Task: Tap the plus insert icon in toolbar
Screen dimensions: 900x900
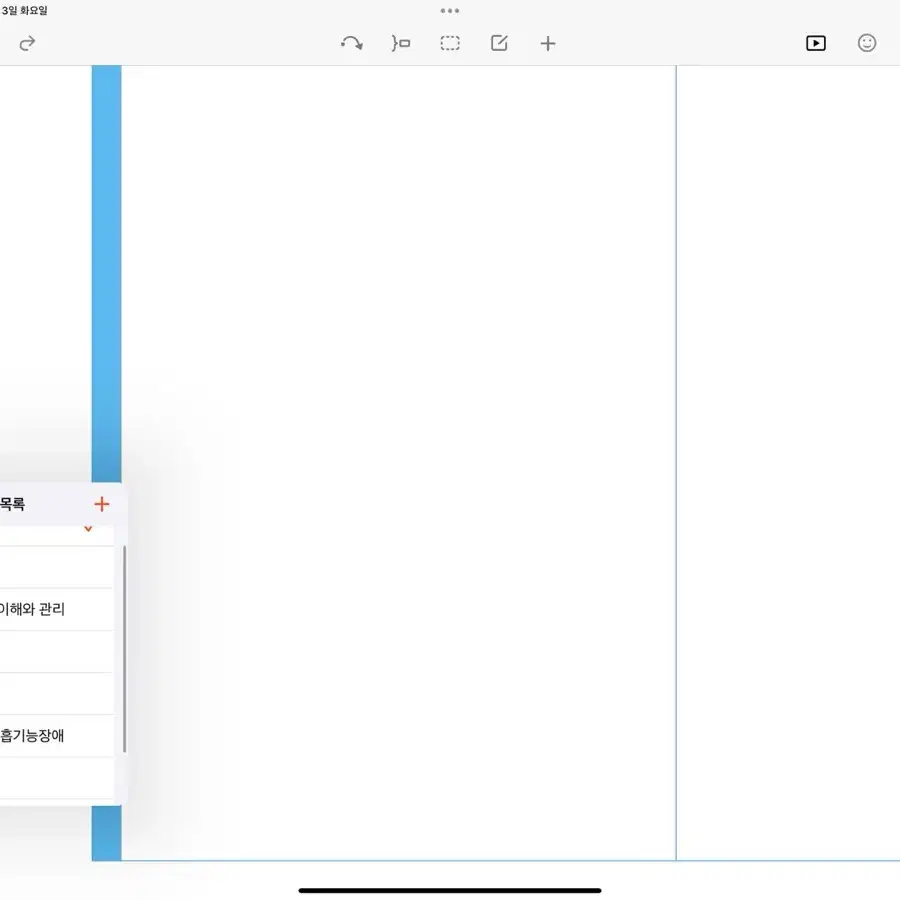Action: coord(548,44)
